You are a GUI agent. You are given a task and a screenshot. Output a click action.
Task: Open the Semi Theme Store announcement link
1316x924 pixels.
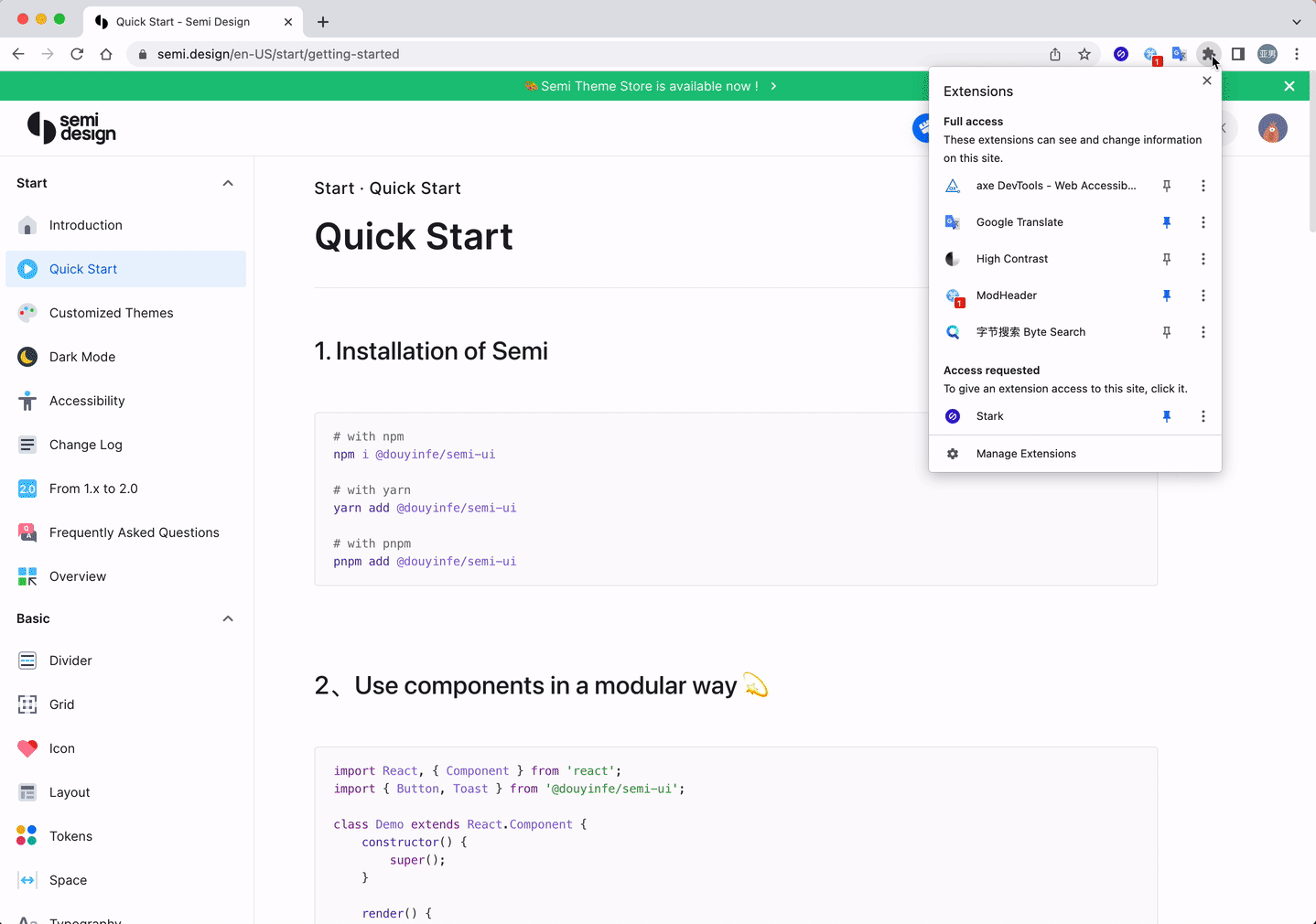click(651, 86)
